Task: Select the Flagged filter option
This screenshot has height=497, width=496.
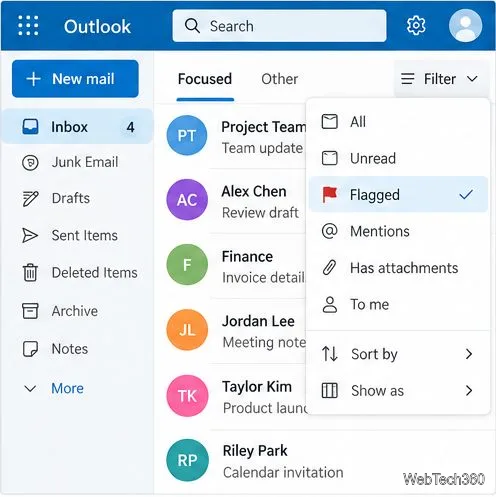Action: (x=398, y=194)
